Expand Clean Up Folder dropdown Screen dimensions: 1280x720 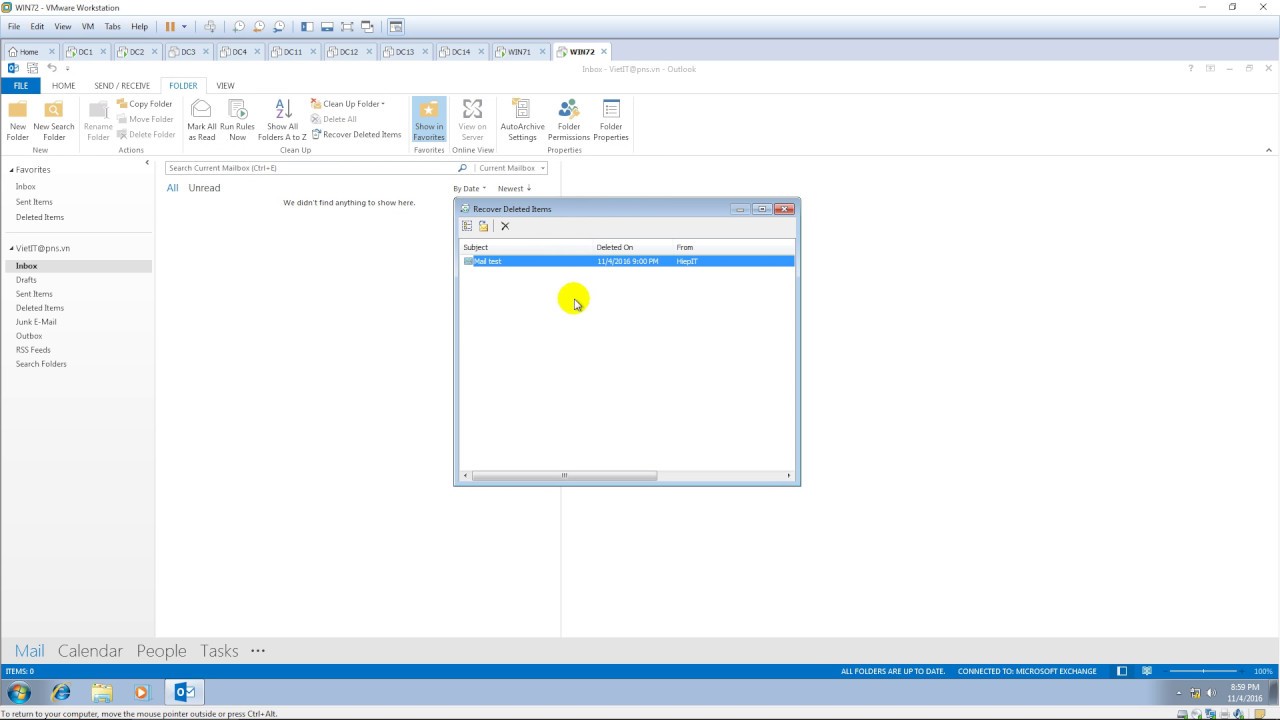point(382,104)
